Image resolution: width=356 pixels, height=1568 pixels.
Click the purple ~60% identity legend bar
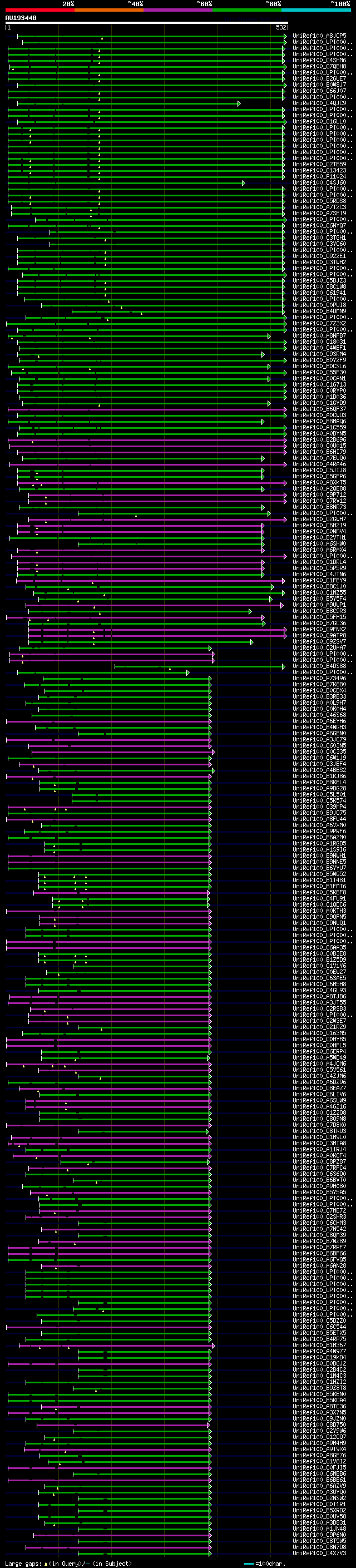tap(179, 10)
